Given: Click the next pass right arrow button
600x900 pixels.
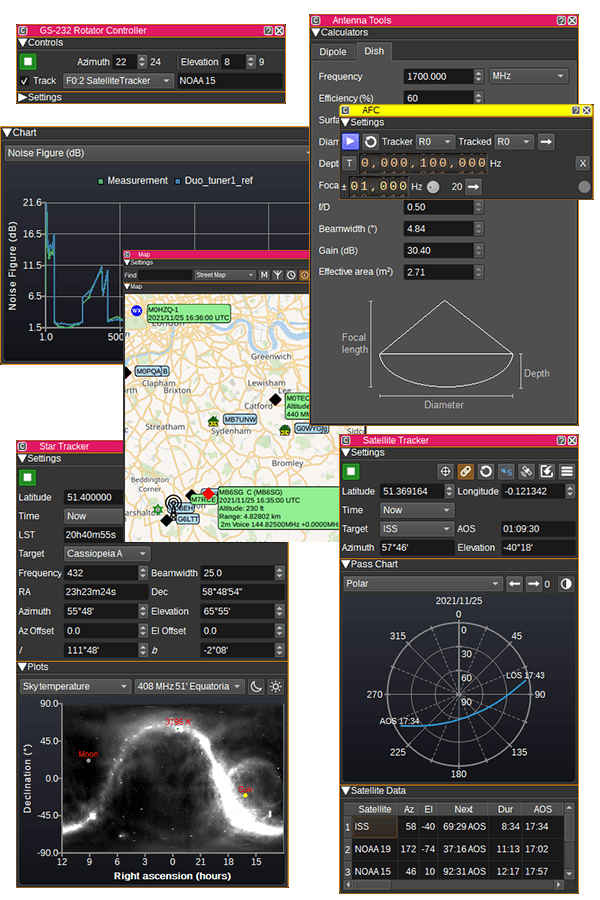Looking at the screenshot, I should 534,584.
